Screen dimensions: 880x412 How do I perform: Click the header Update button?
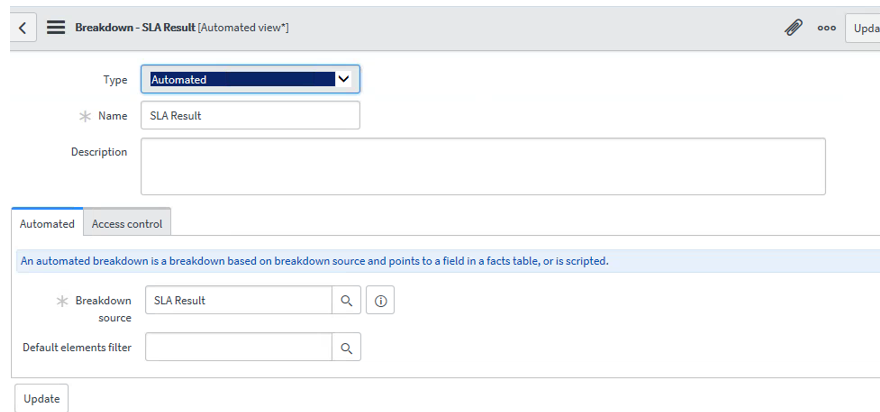point(863,28)
